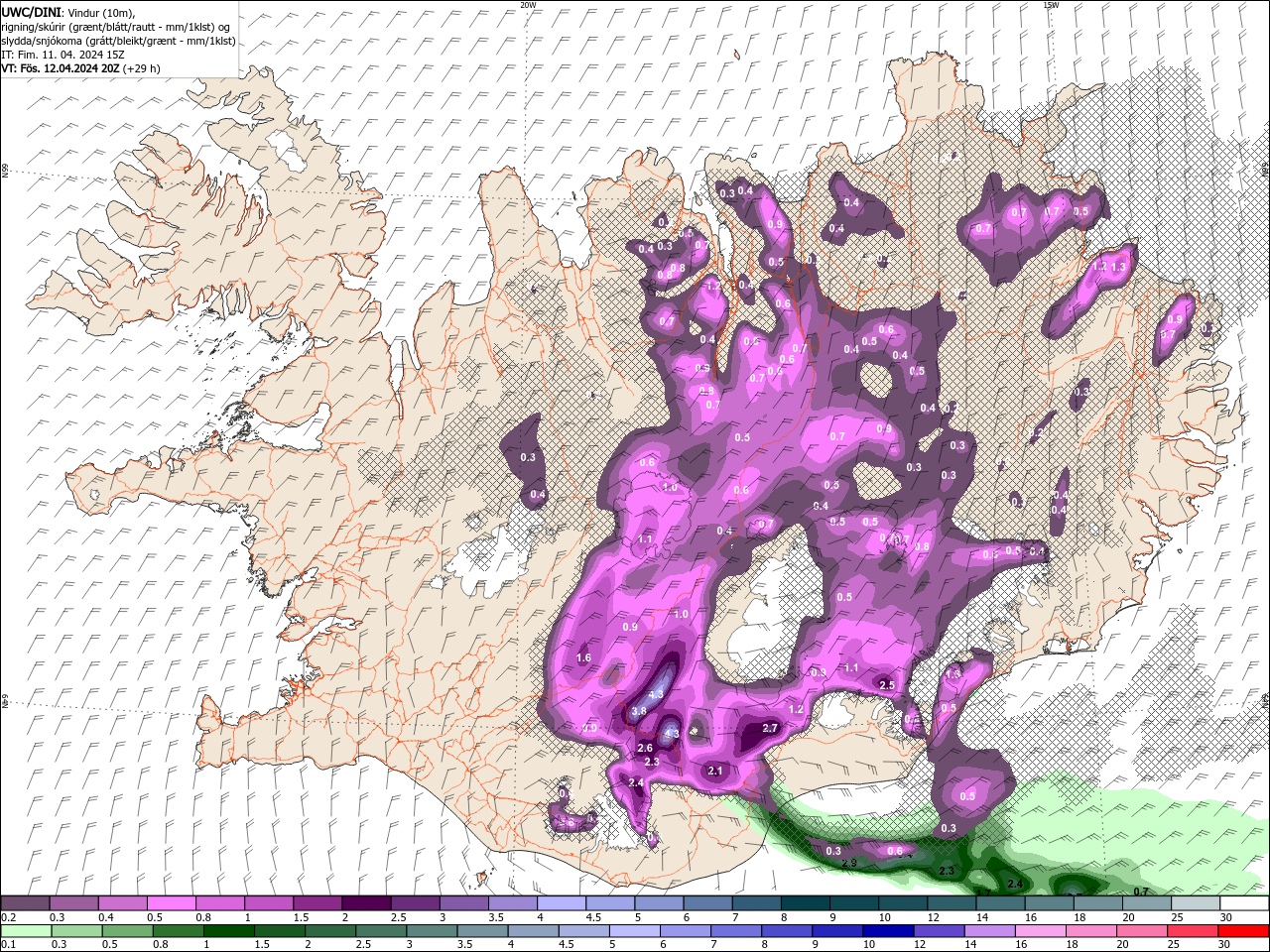Image resolution: width=1270 pixels, height=952 pixels.
Task: Click the '30' label in the lower rain legend row
Action: [1225, 944]
